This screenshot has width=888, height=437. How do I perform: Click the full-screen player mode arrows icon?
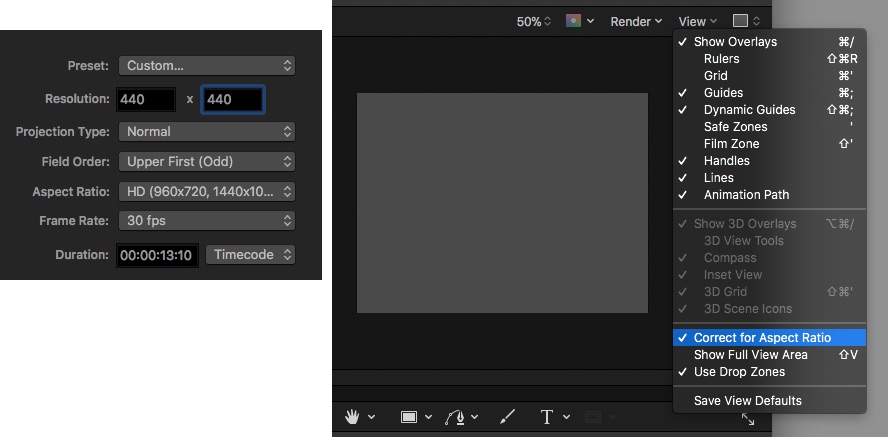(747, 420)
